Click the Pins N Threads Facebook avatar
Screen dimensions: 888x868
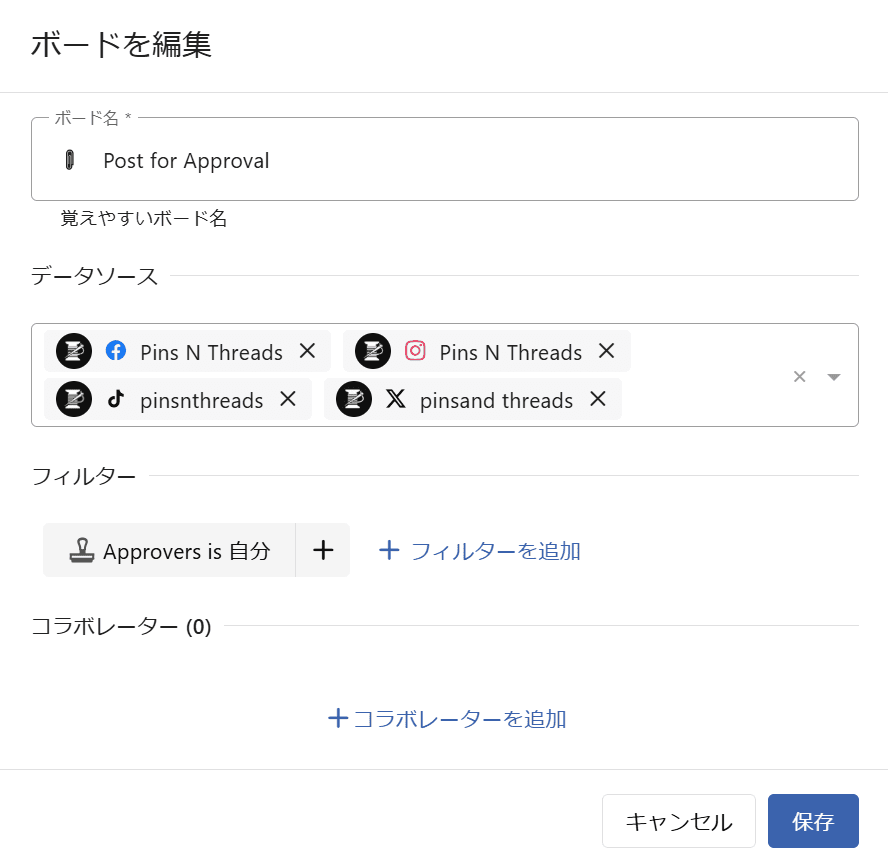coord(74,351)
